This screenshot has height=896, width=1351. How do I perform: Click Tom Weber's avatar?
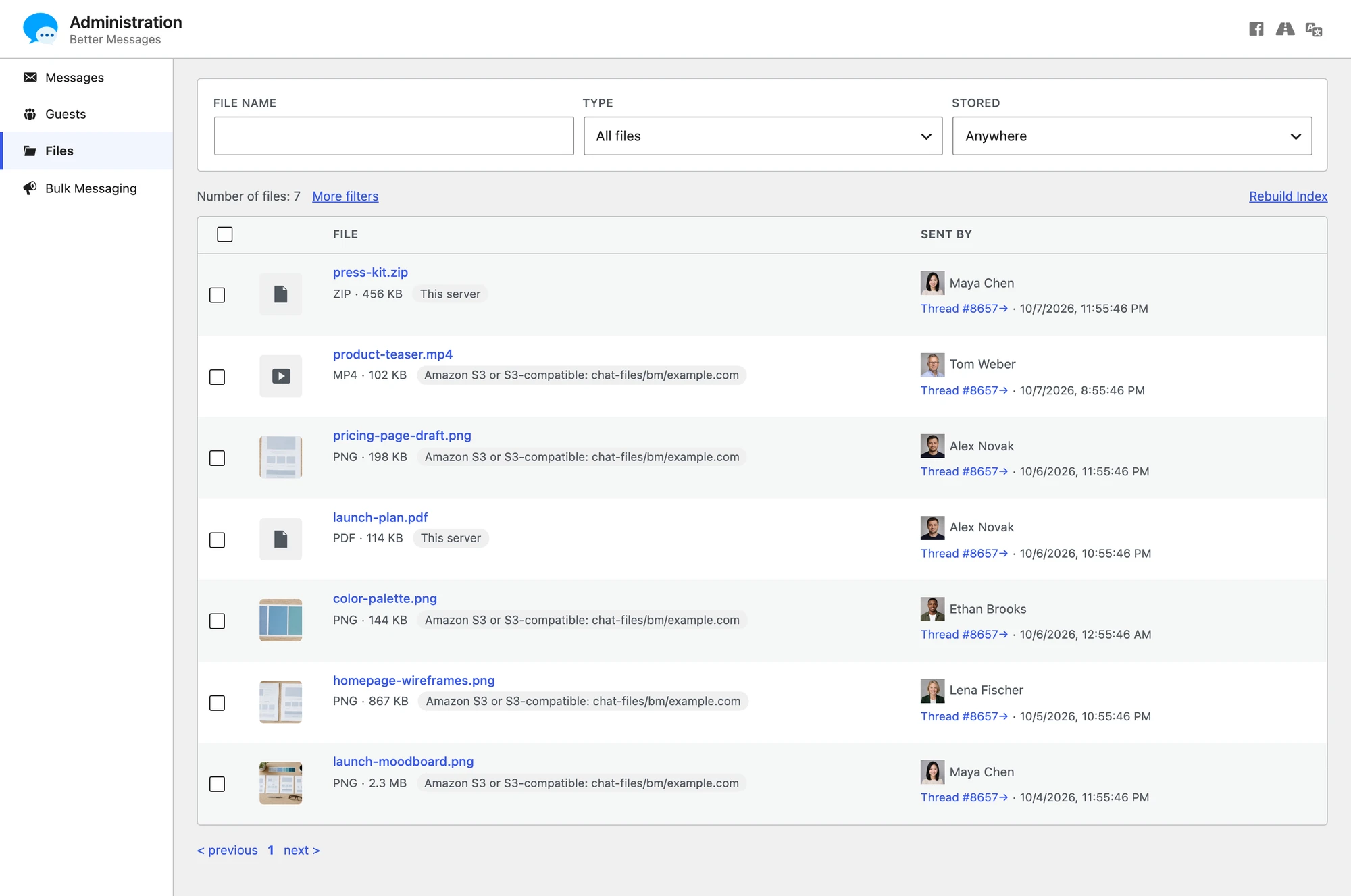(x=932, y=365)
